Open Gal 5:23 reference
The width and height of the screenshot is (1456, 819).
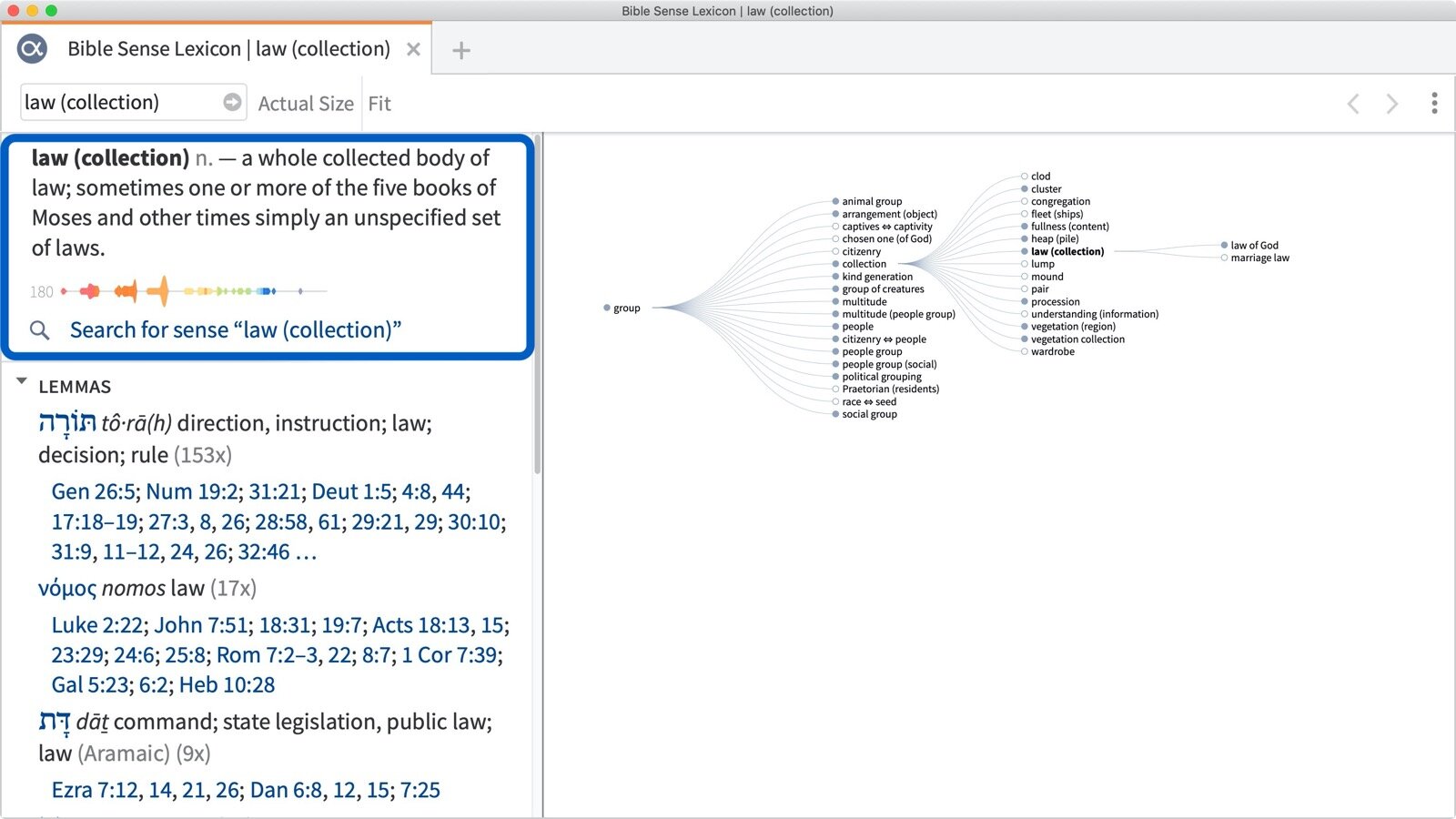tap(90, 684)
